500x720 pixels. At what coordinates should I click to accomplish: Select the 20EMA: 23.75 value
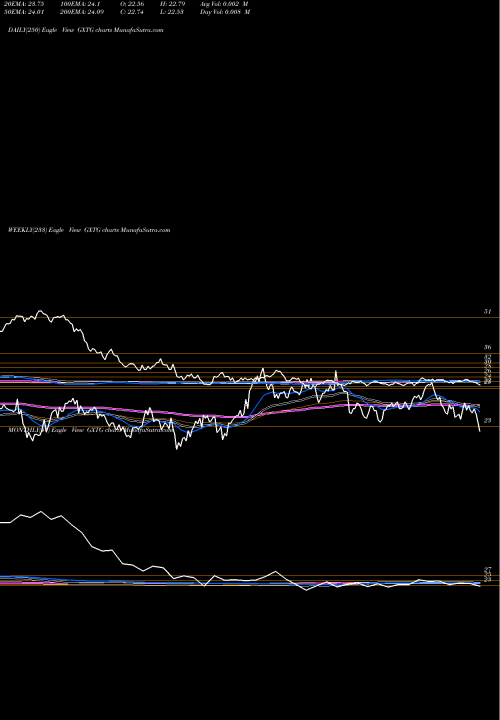[x=24, y=4]
